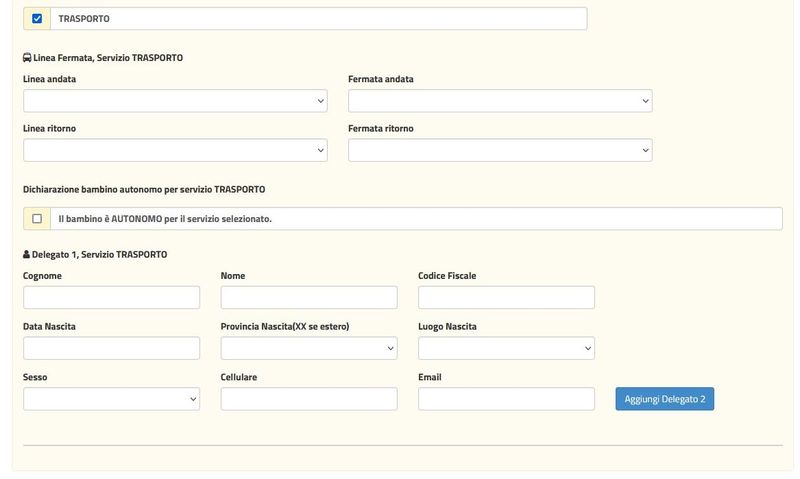
Task: Focus the Cognome input field
Action: coord(111,297)
